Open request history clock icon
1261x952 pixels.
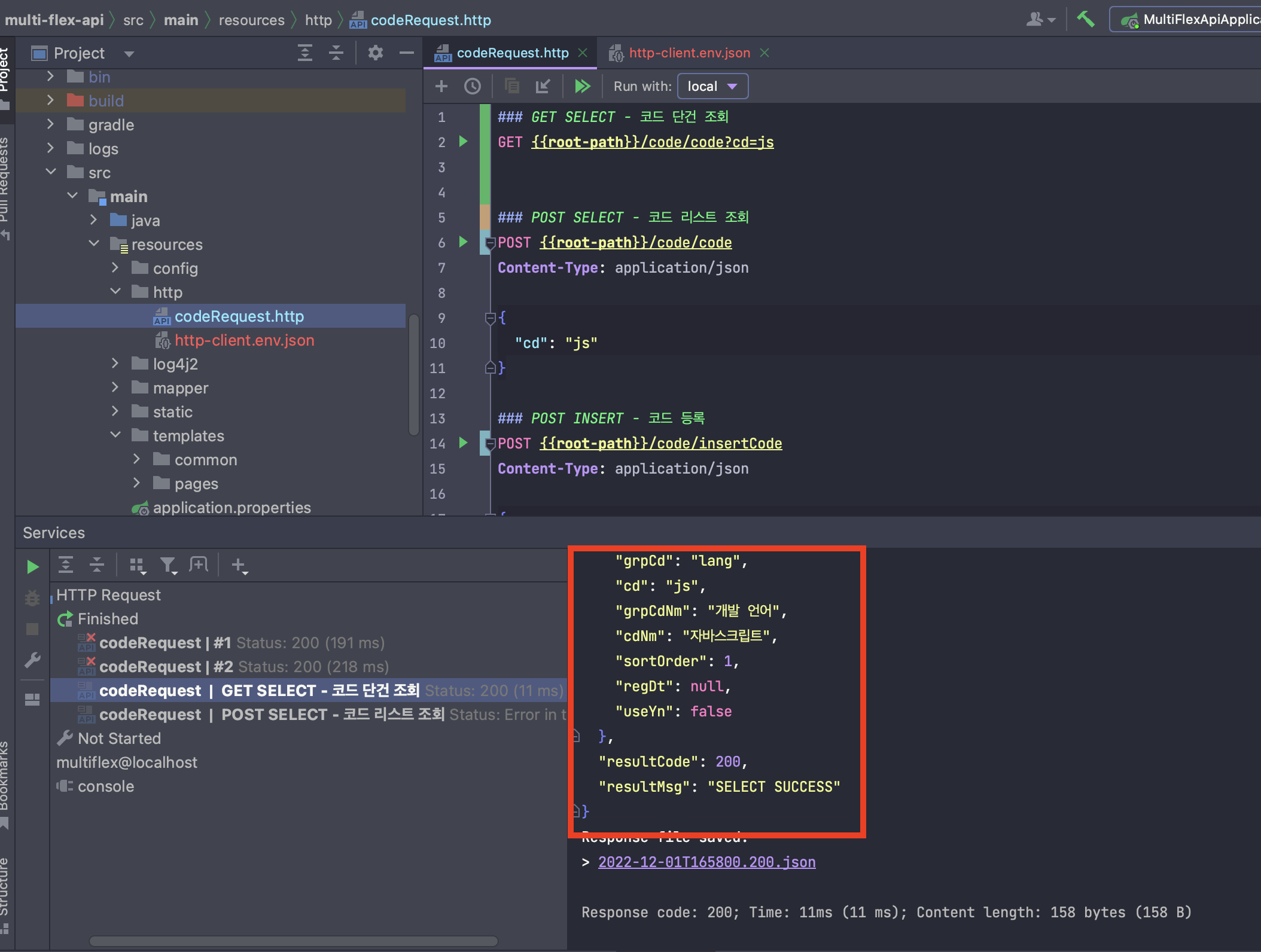click(473, 86)
